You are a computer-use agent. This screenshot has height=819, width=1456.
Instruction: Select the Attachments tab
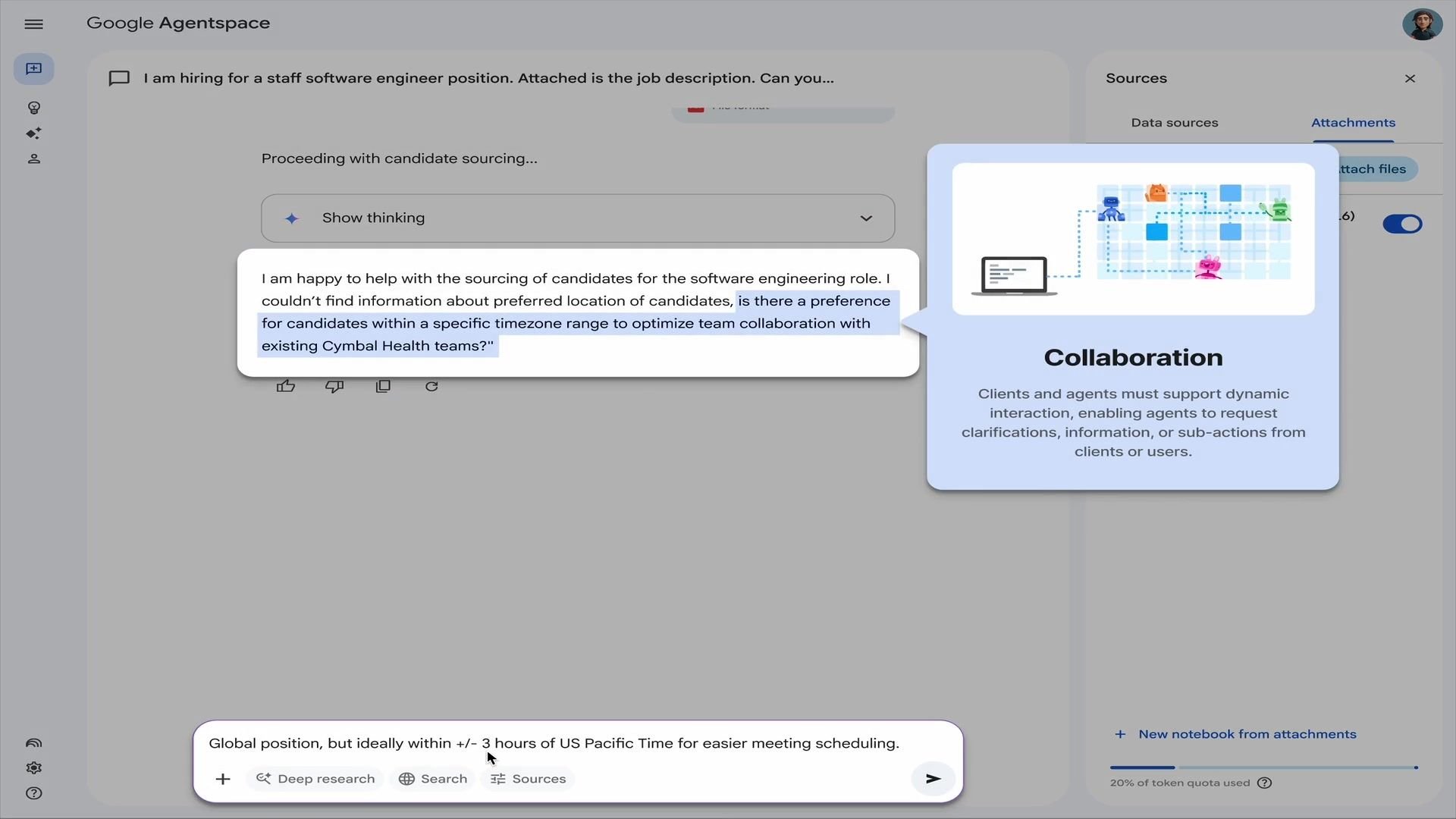click(x=1353, y=123)
